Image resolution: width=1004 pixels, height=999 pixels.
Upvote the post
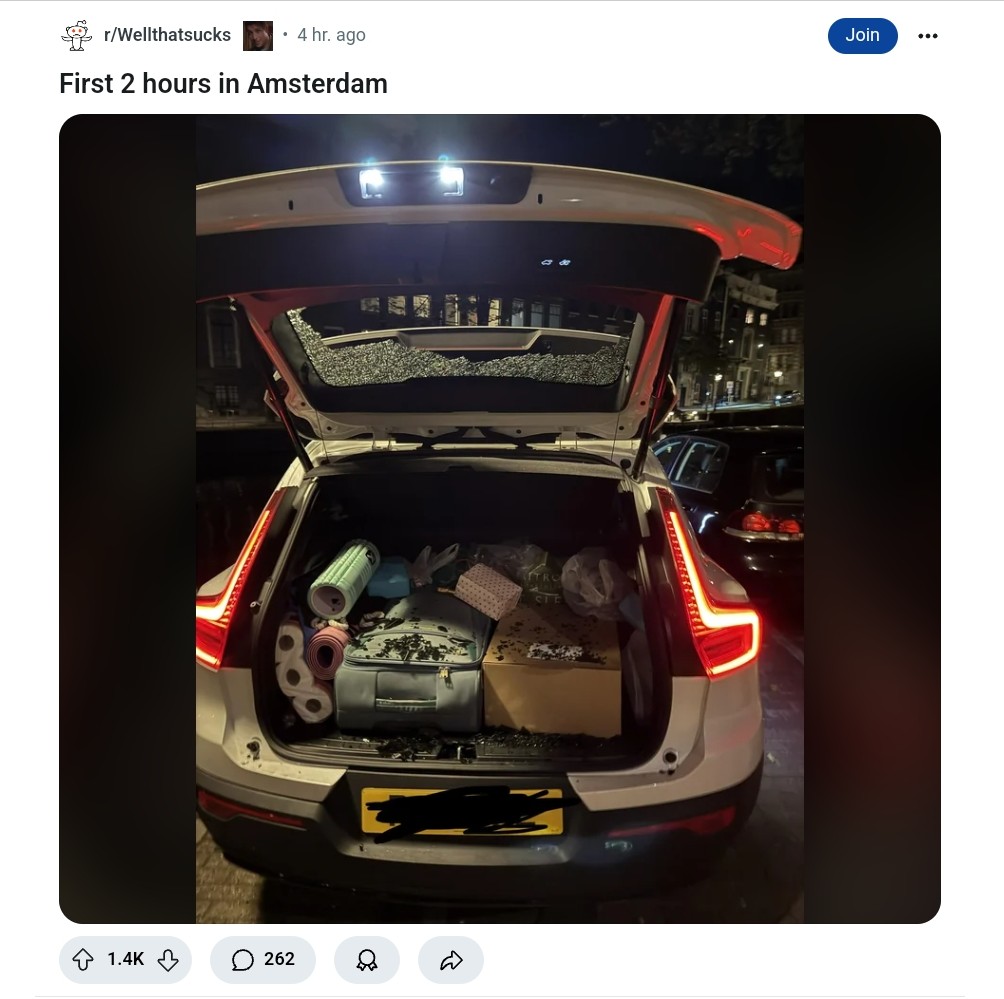point(83,959)
